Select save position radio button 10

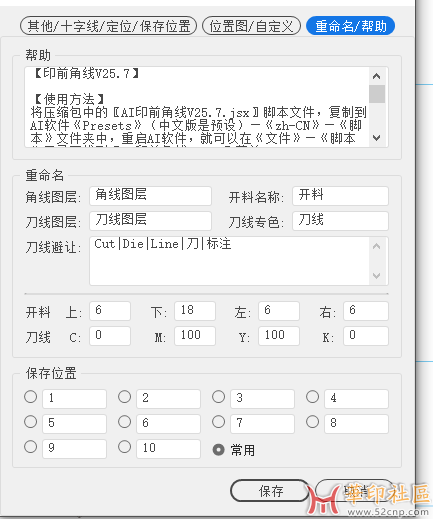[x=125, y=447]
